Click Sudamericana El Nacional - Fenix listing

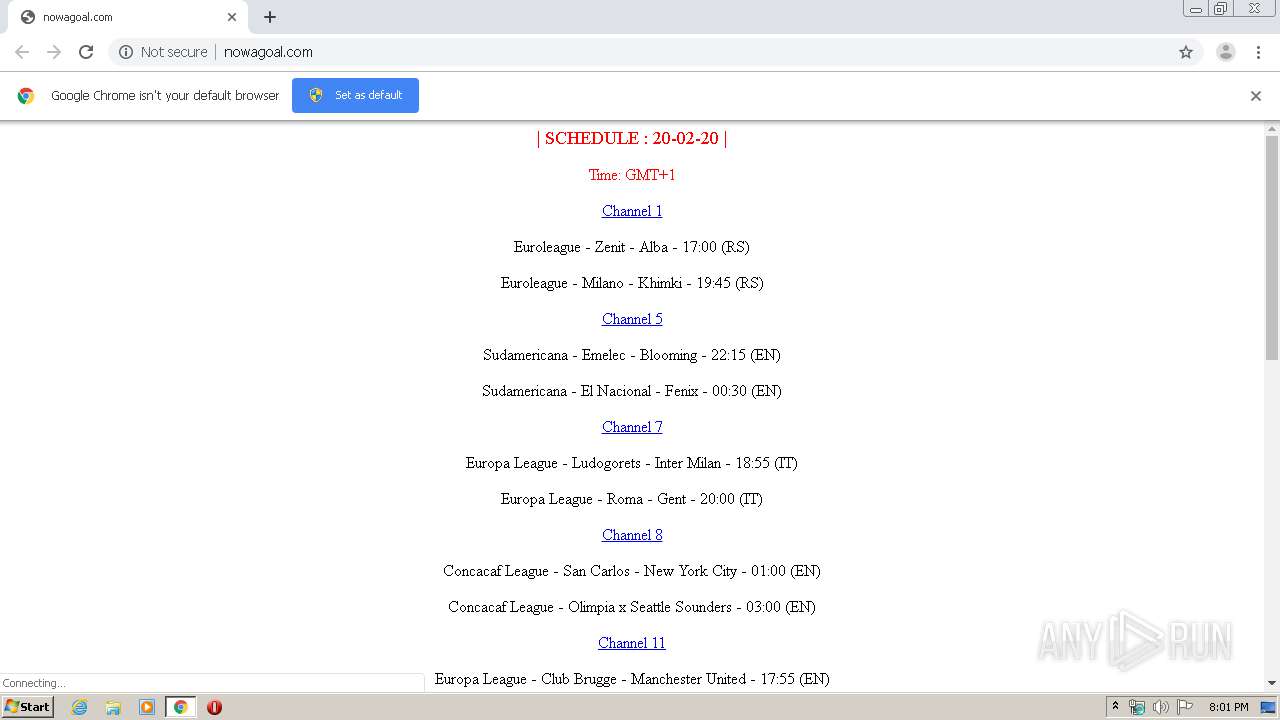[632, 391]
